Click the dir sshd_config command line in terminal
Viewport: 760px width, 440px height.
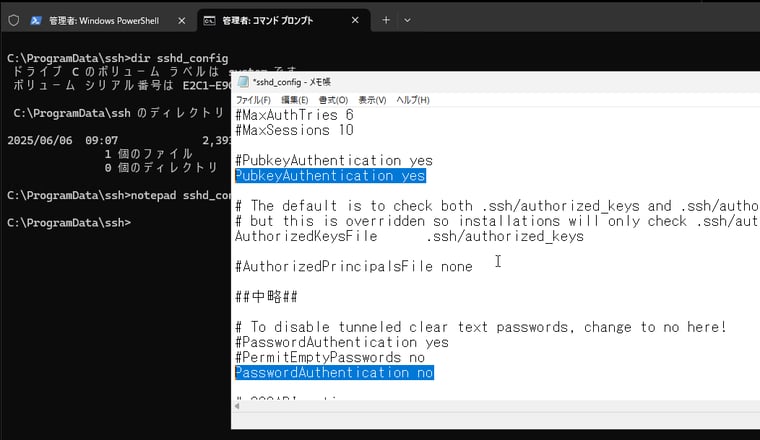[x=118, y=58]
